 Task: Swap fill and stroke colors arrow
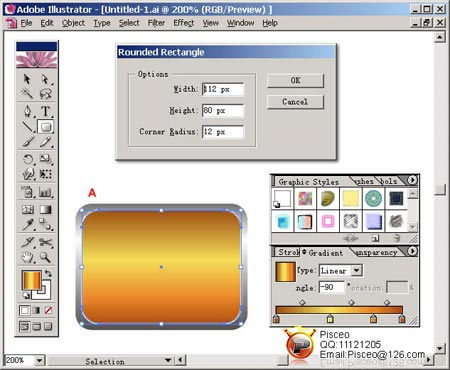[48, 273]
